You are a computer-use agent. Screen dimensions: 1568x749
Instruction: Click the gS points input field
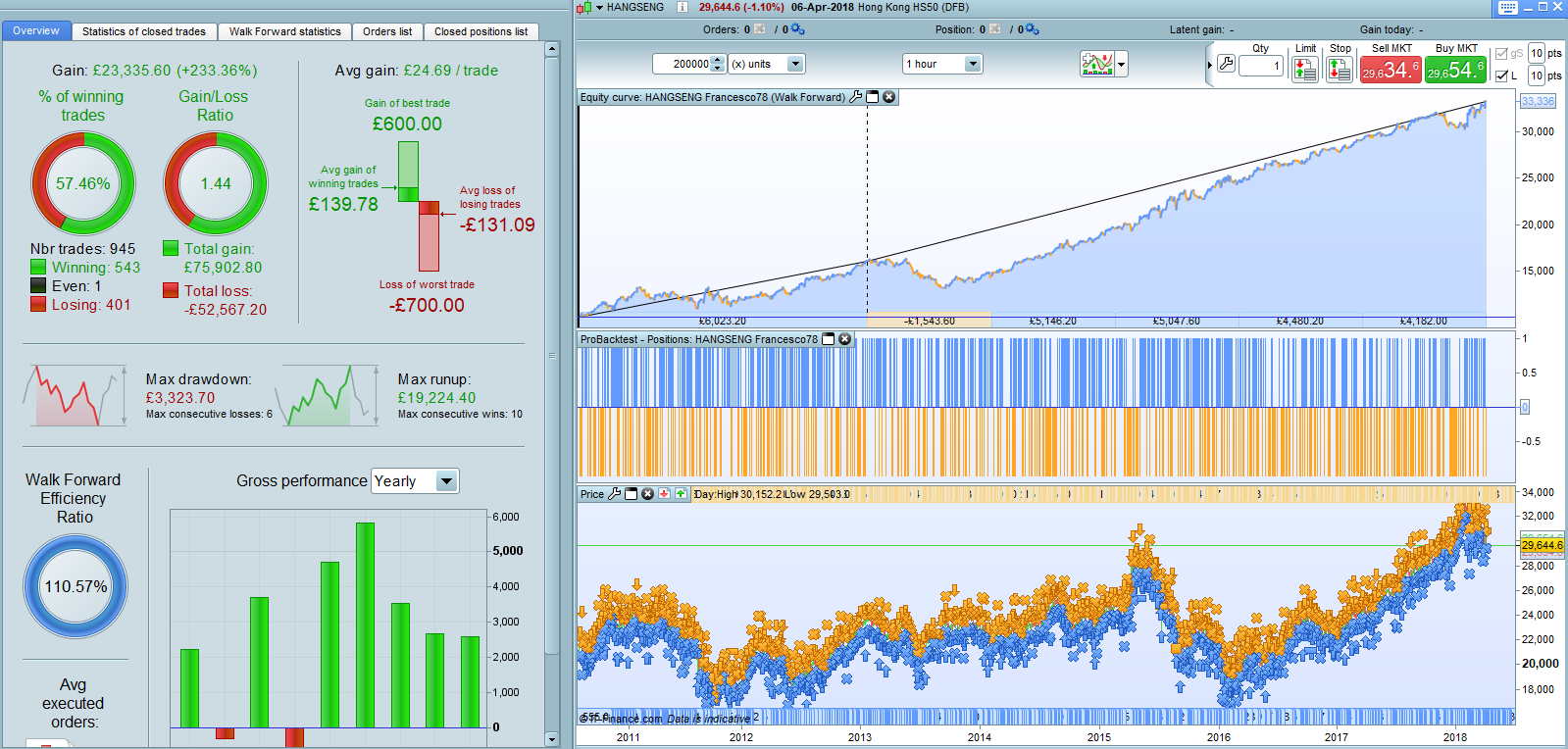(x=1537, y=53)
